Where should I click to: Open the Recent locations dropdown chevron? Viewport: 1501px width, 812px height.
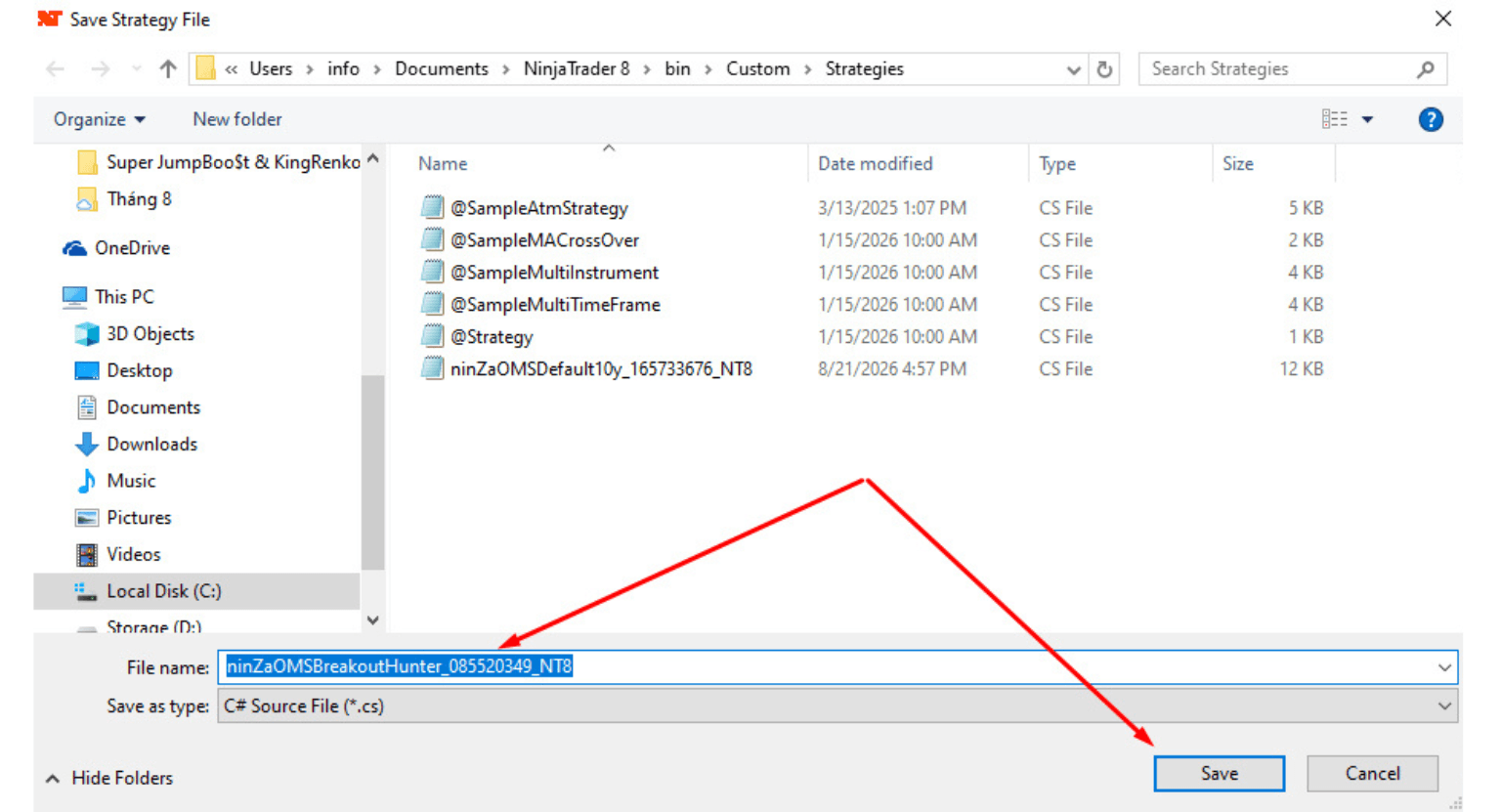136,69
